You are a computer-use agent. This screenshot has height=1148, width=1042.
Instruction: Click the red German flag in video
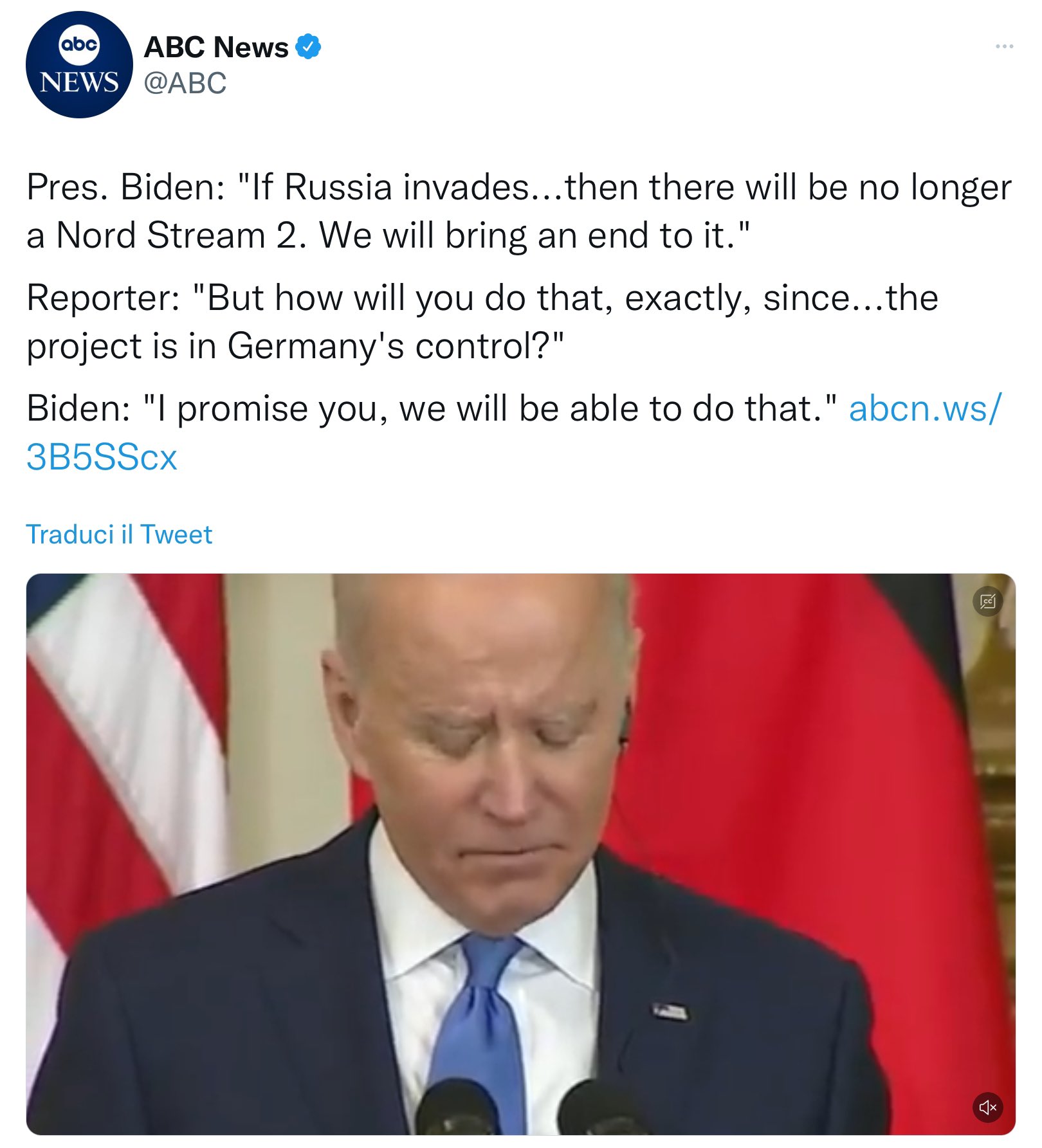pos(791,740)
